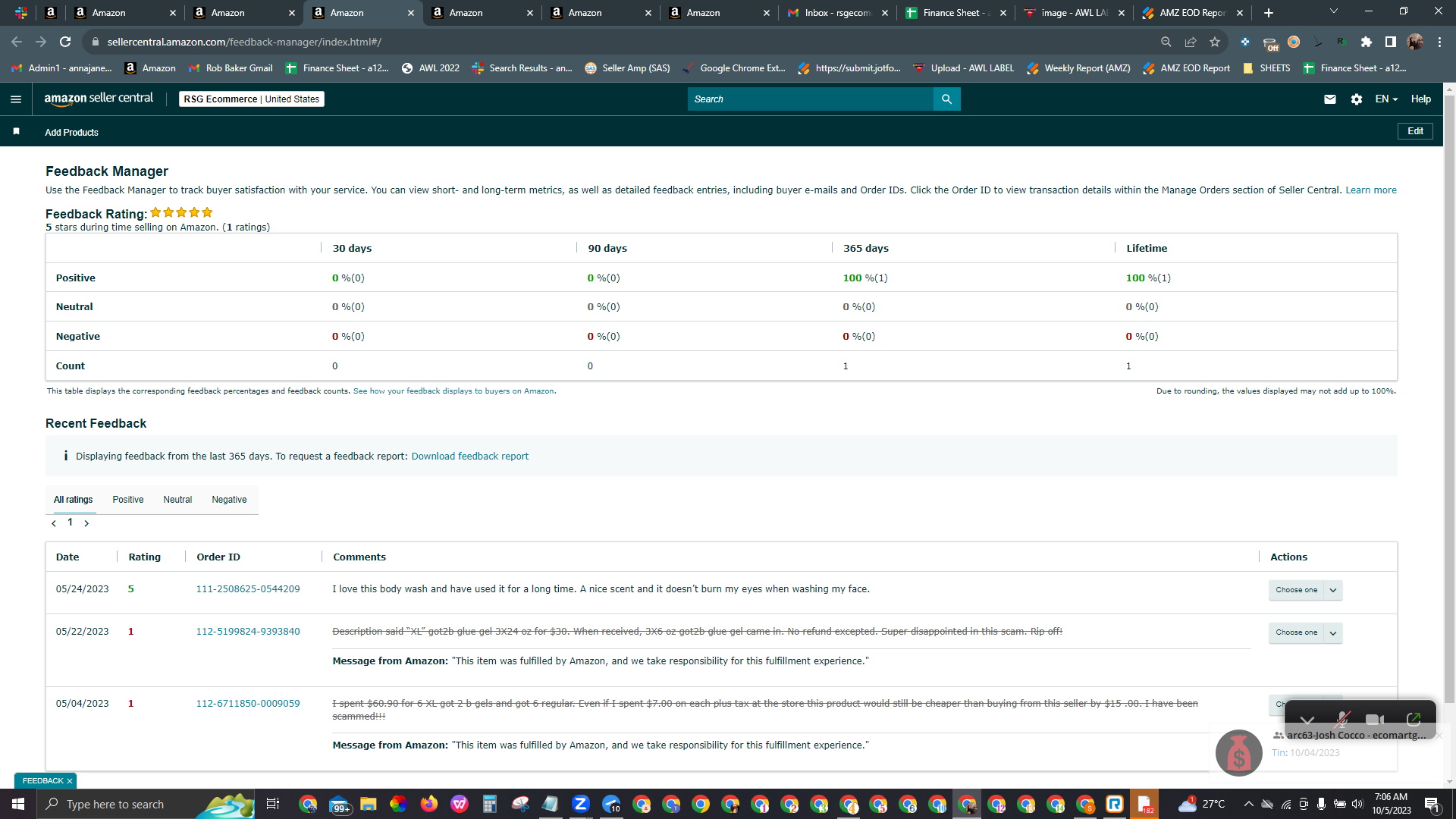
Task: Click the volume speaker tray icon
Action: pos(1357,804)
